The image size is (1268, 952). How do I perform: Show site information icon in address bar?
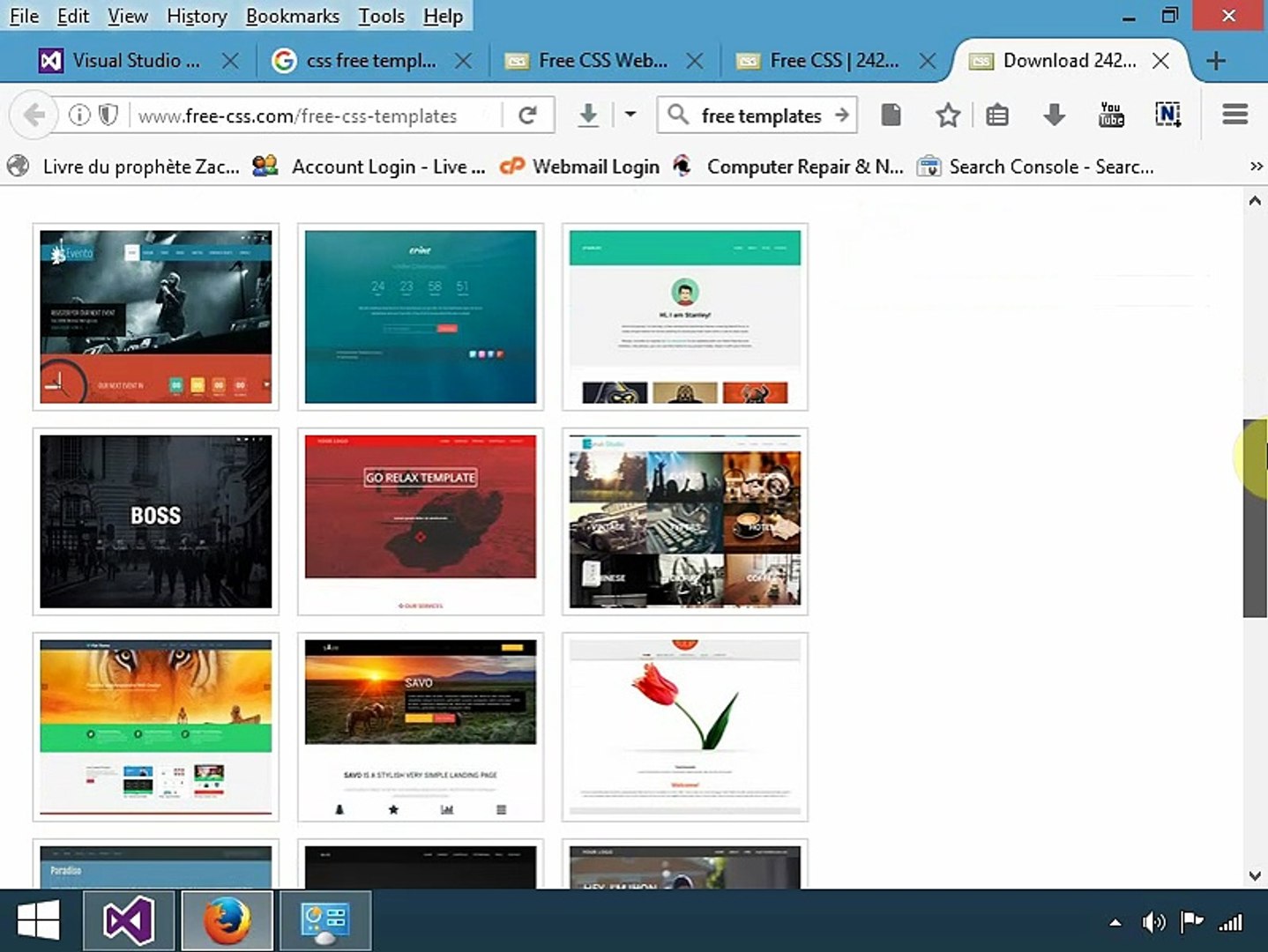click(79, 115)
